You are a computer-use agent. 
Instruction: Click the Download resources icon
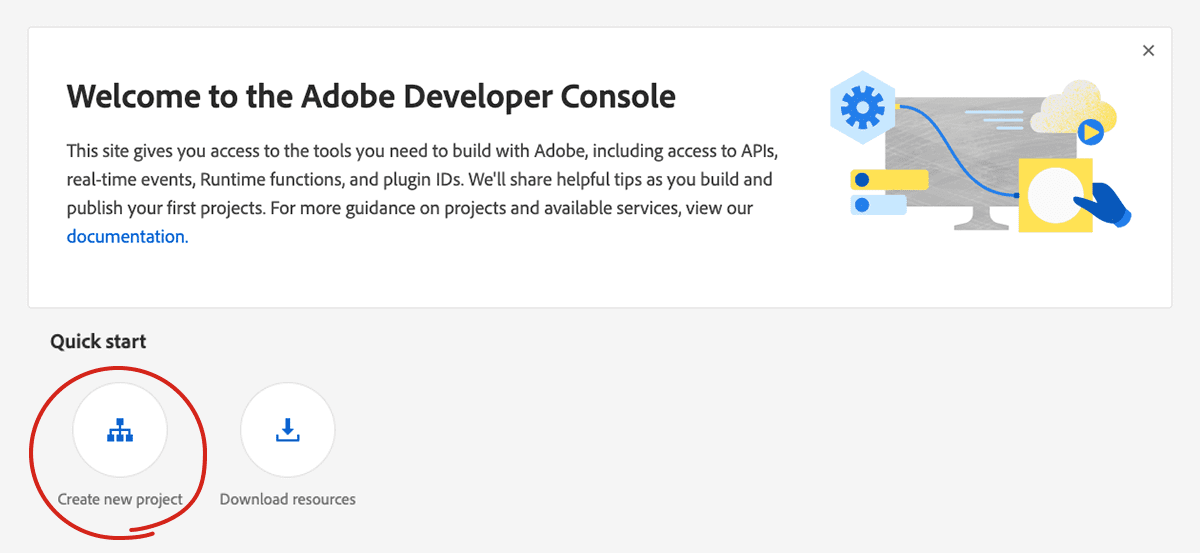(x=288, y=430)
